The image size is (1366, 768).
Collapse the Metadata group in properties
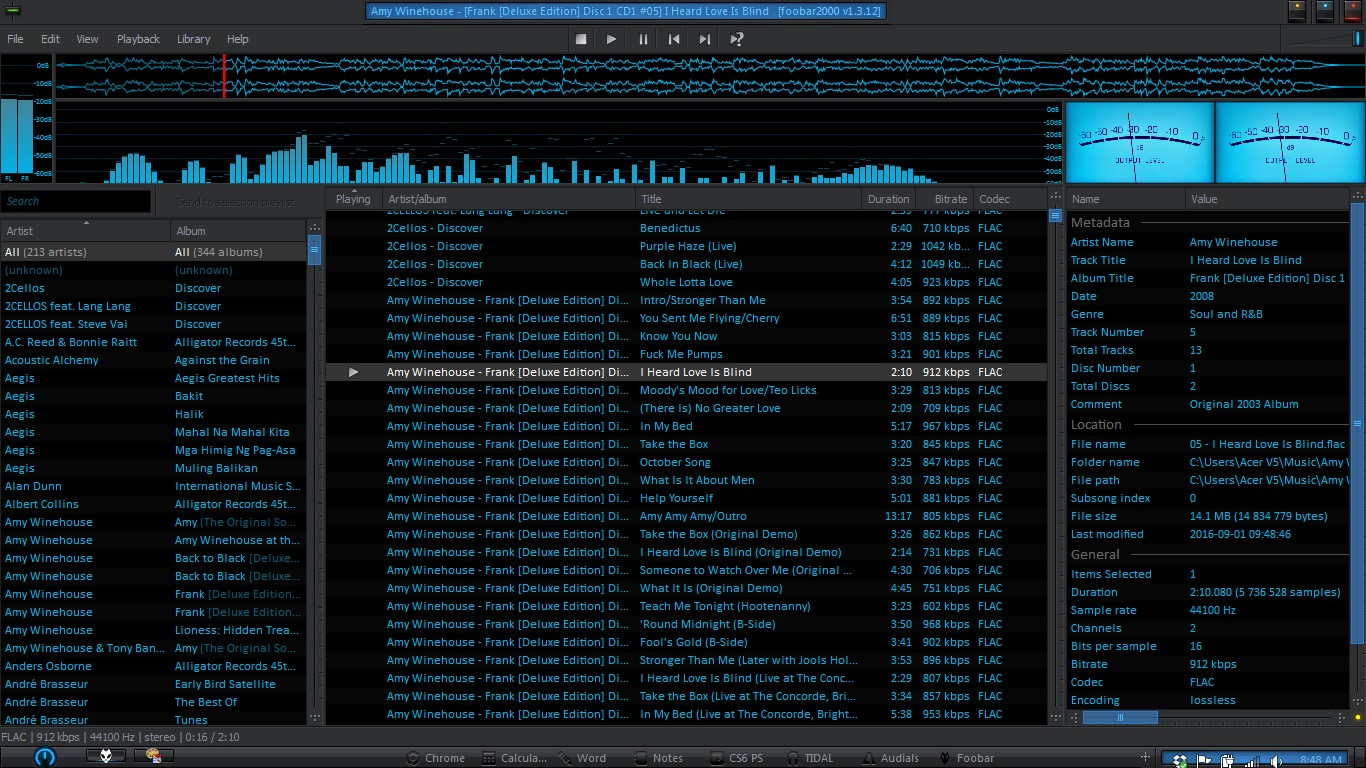coord(1100,222)
